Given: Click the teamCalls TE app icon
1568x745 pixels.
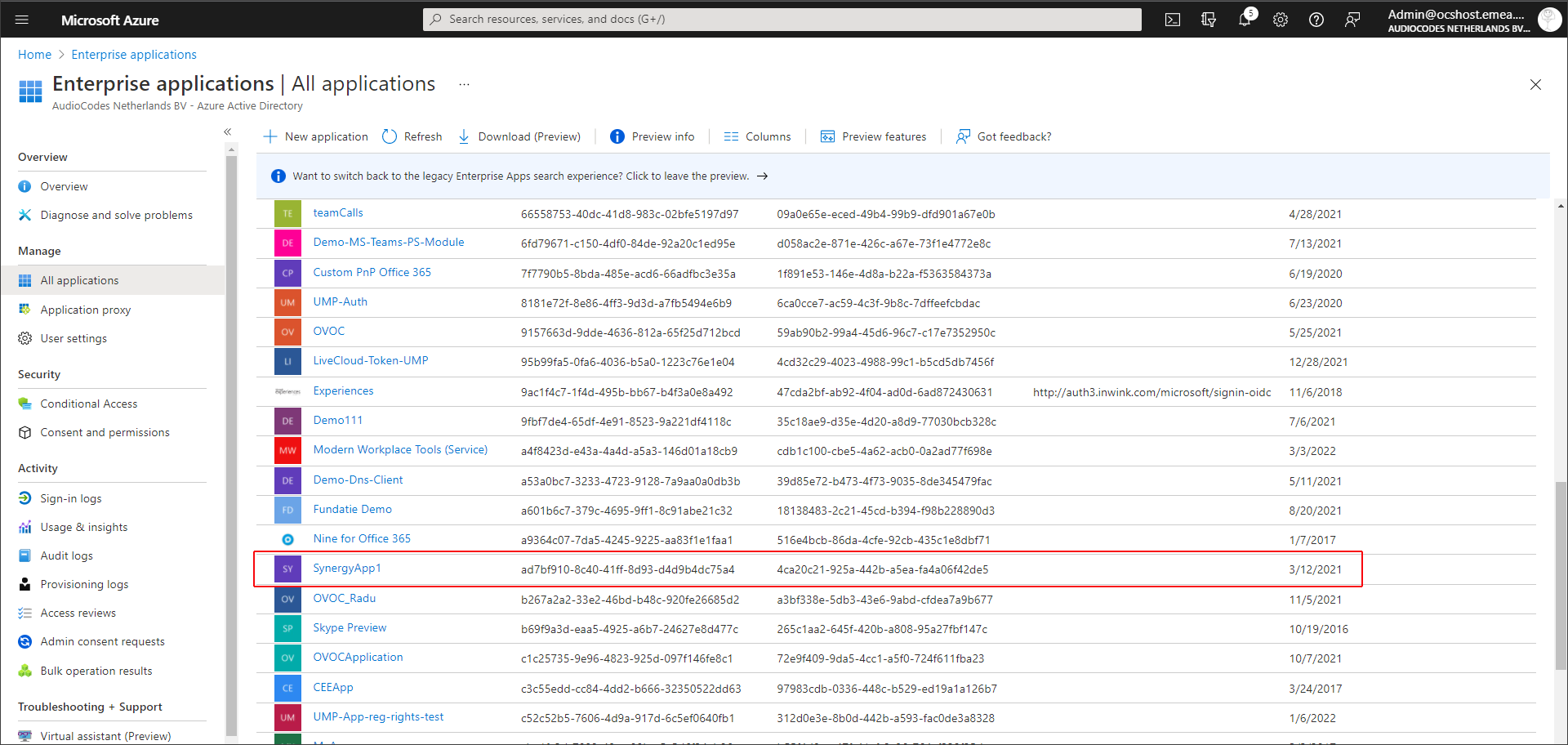Looking at the screenshot, I should click(x=287, y=214).
